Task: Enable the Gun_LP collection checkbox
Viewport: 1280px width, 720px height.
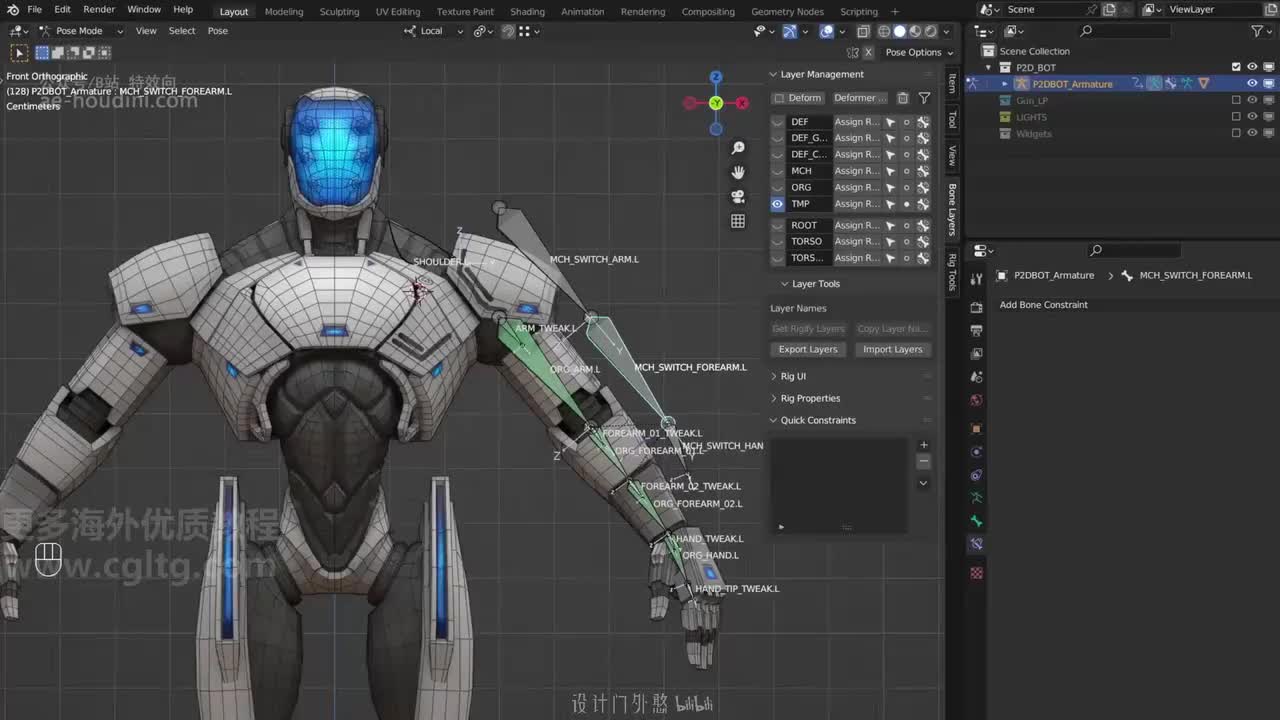Action: 1236,100
